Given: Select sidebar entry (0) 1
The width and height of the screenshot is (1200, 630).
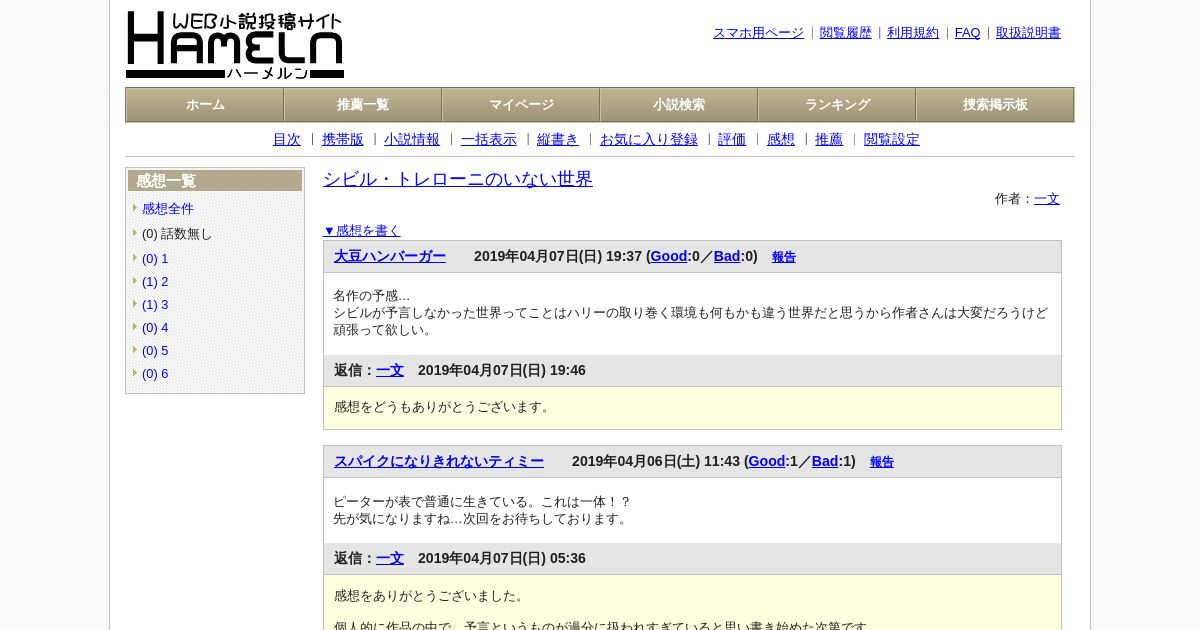Looking at the screenshot, I should [x=155, y=259].
